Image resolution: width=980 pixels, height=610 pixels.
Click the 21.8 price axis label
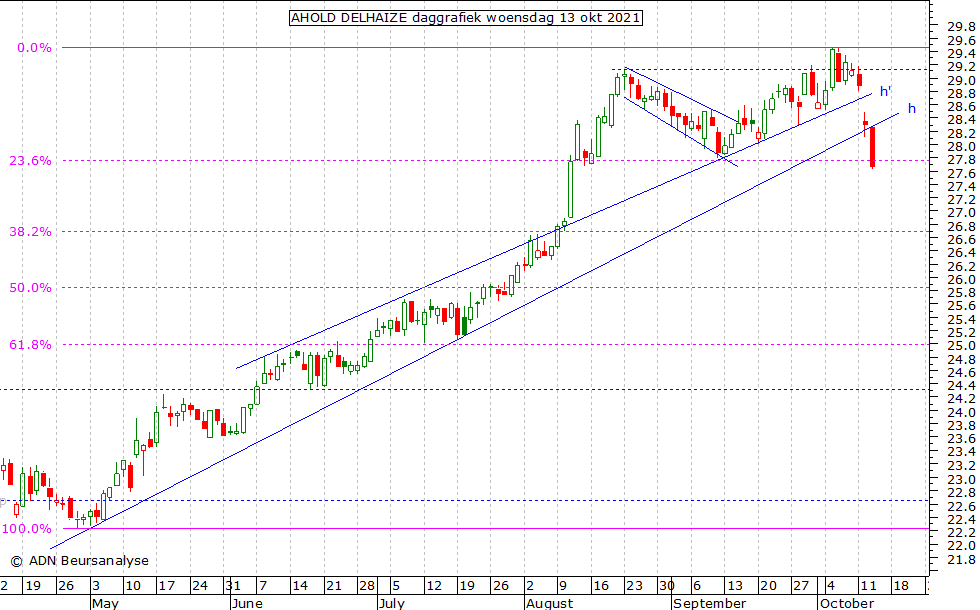pyautogui.click(x=961, y=559)
